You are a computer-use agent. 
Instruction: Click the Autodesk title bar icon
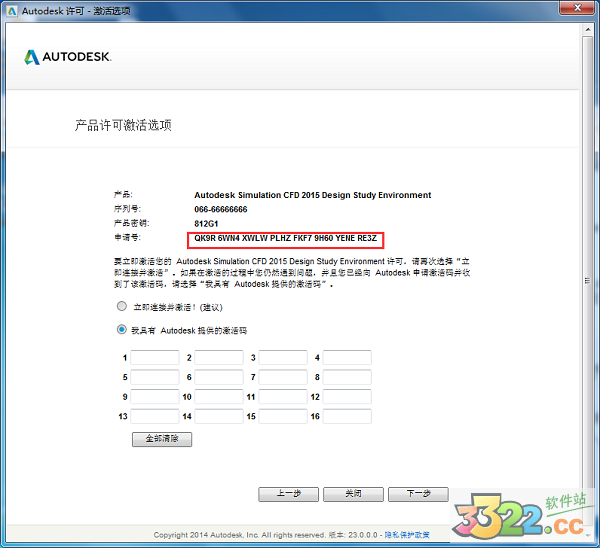12,11
